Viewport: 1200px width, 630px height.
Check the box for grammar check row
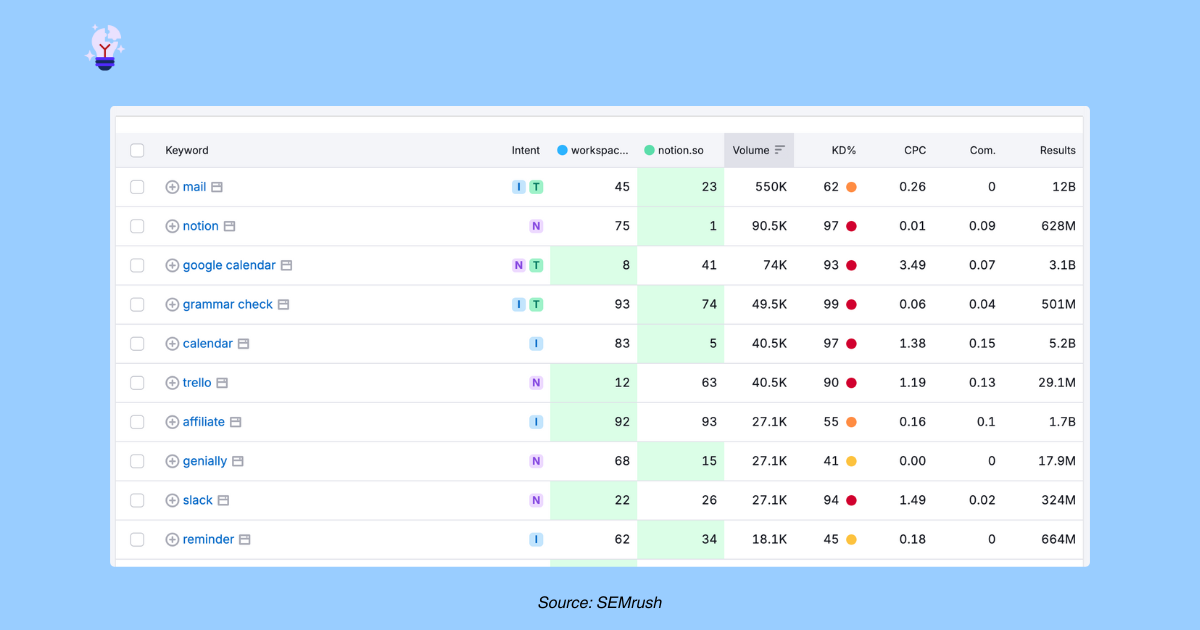[x=137, y=304]
